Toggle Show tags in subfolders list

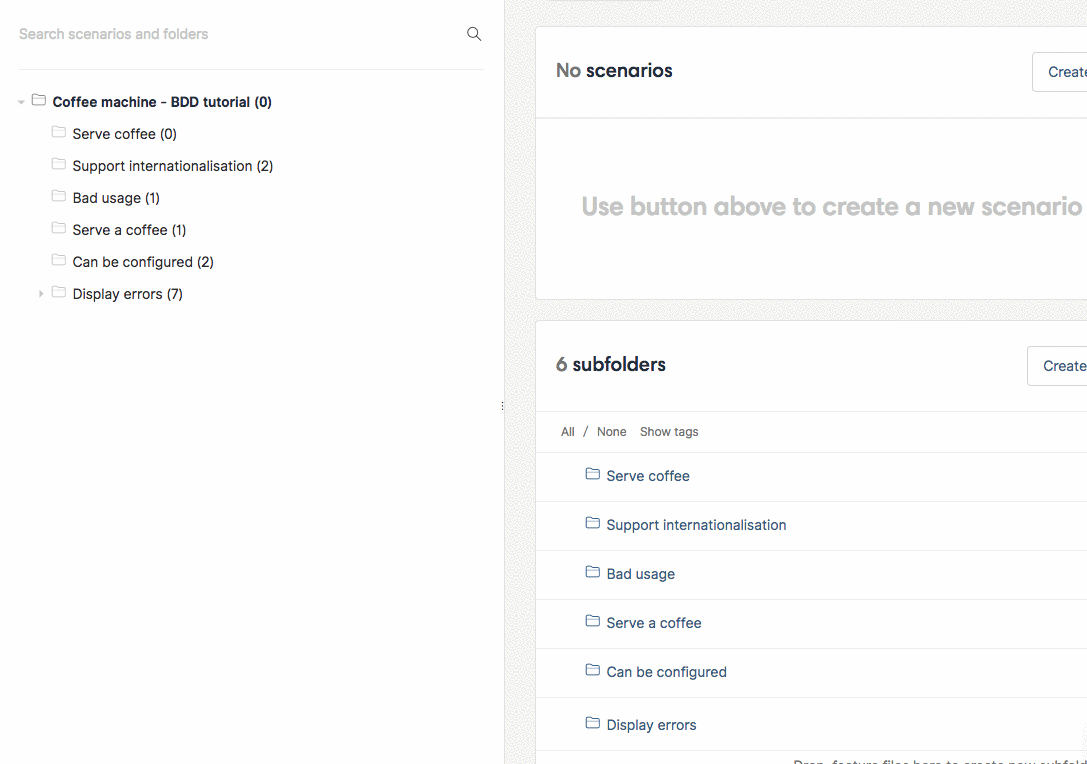pos(669,432)
